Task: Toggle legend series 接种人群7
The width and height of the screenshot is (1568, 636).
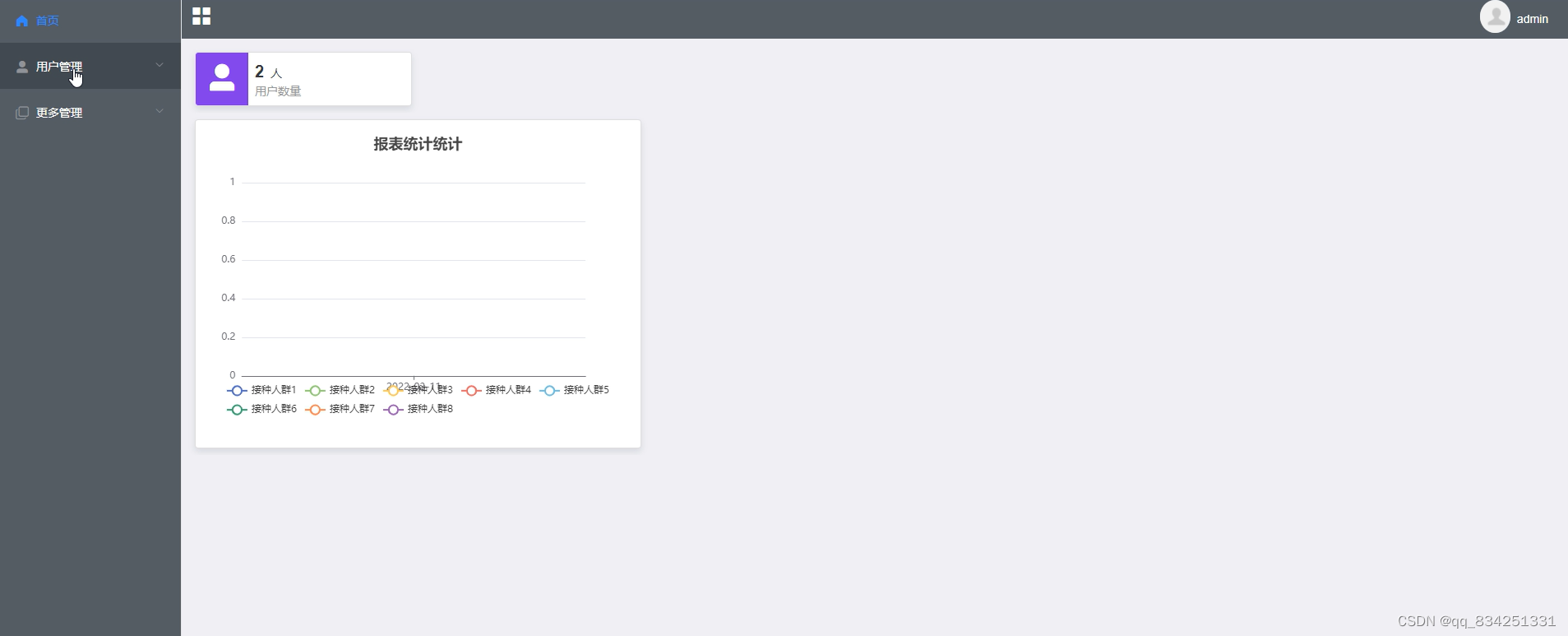Action: (x=340, y=409)
